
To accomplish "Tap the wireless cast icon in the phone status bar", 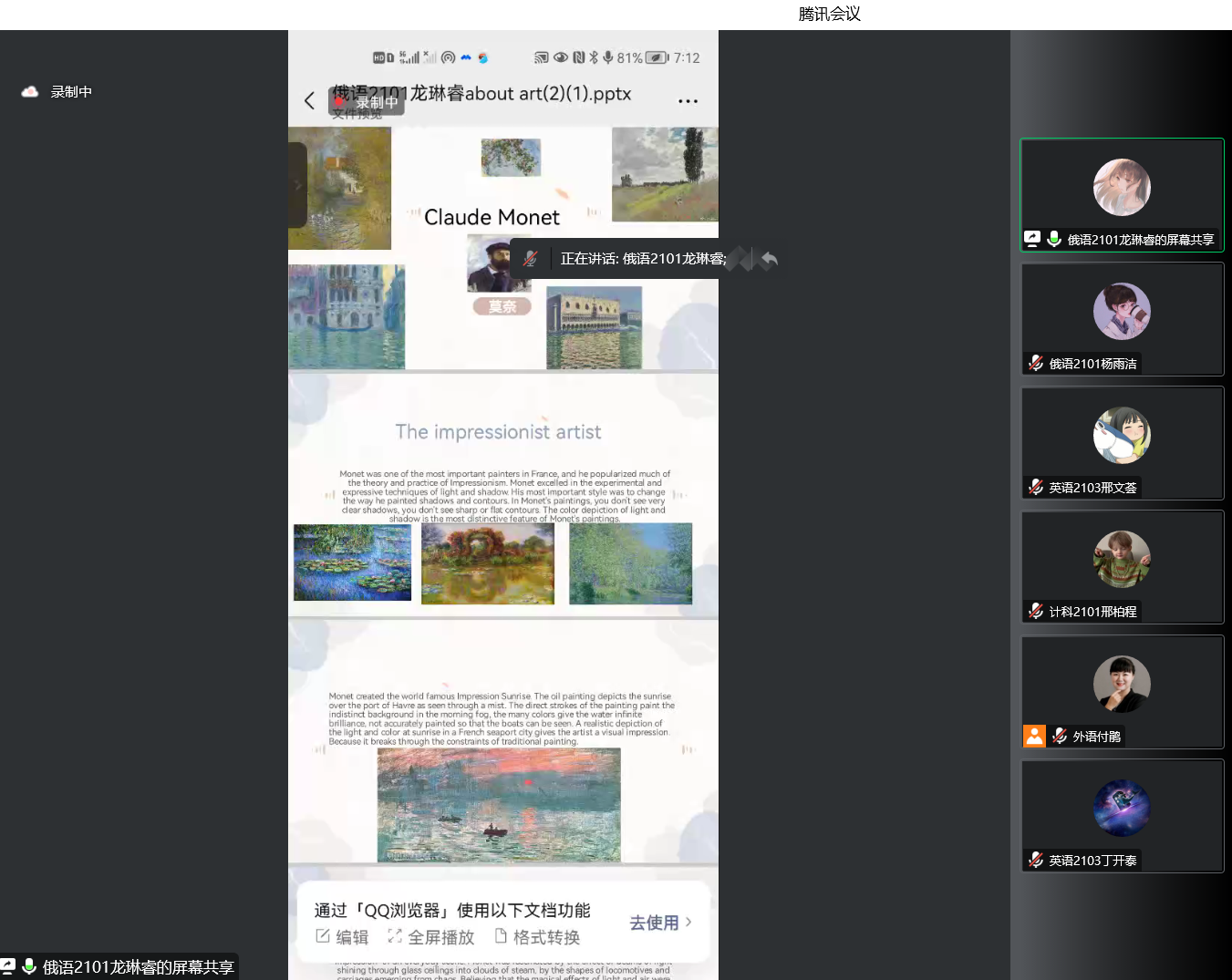I will click(542, 57).
